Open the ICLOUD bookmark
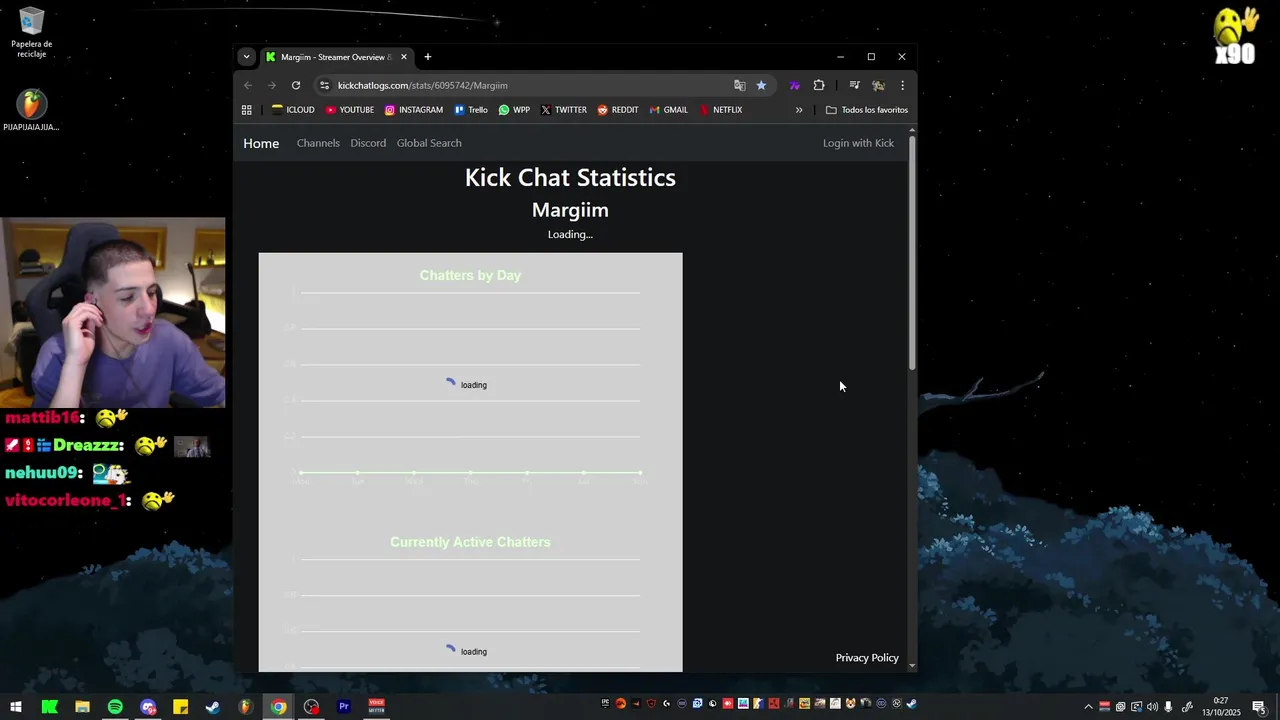The height and width of the screenshot is (720, 1280). coord(293,110)
